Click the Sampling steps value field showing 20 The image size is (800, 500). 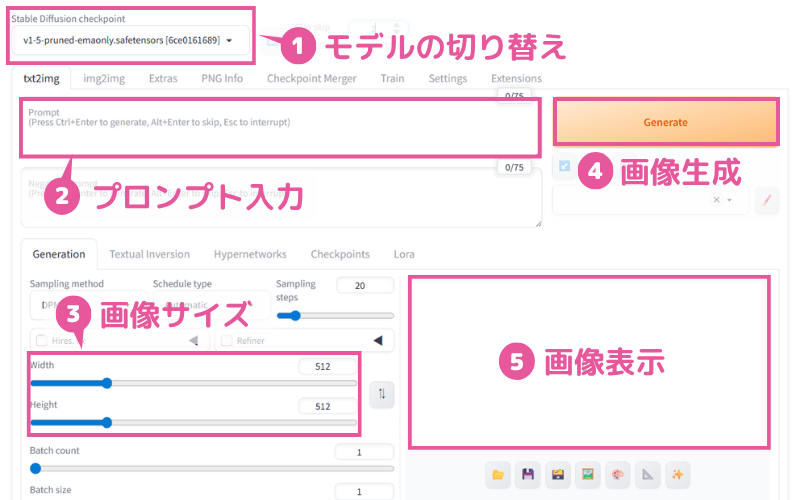(365, 285)
